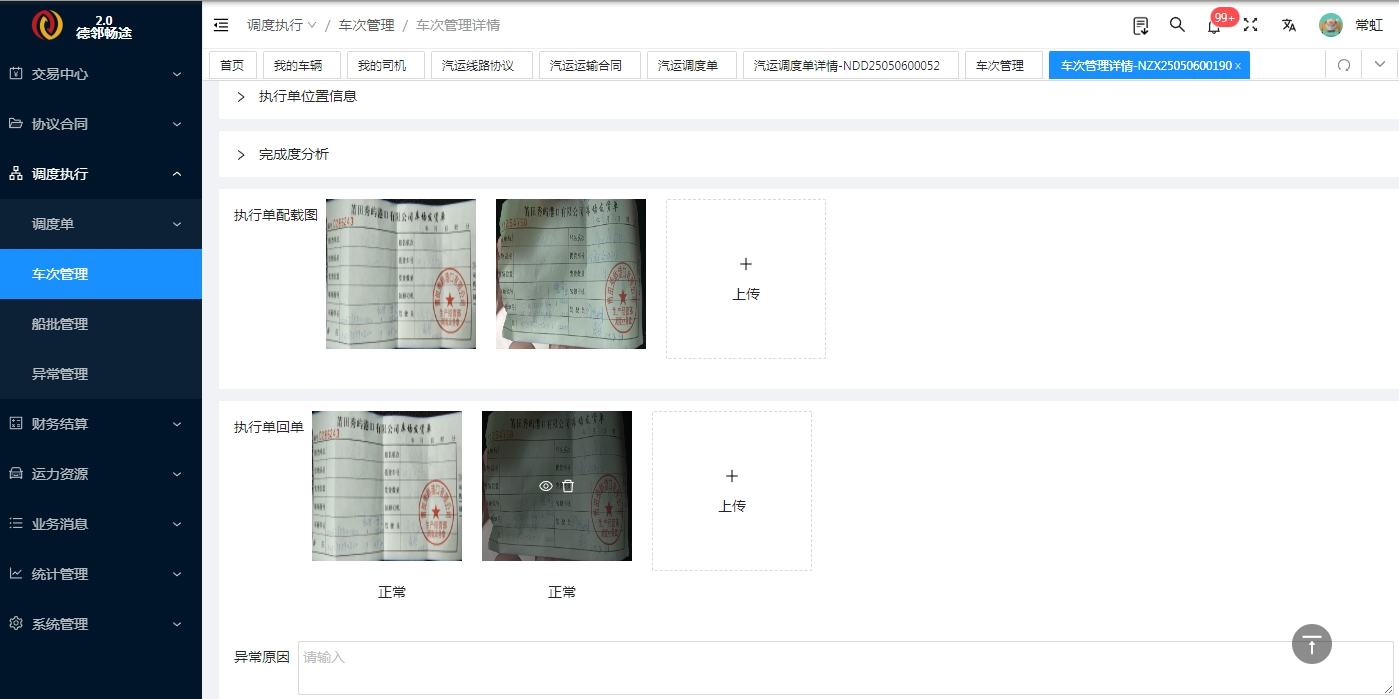1399x699 pixels.
Task: Expand the 财务结算 sidebar menu
Action: pos(101,424)
